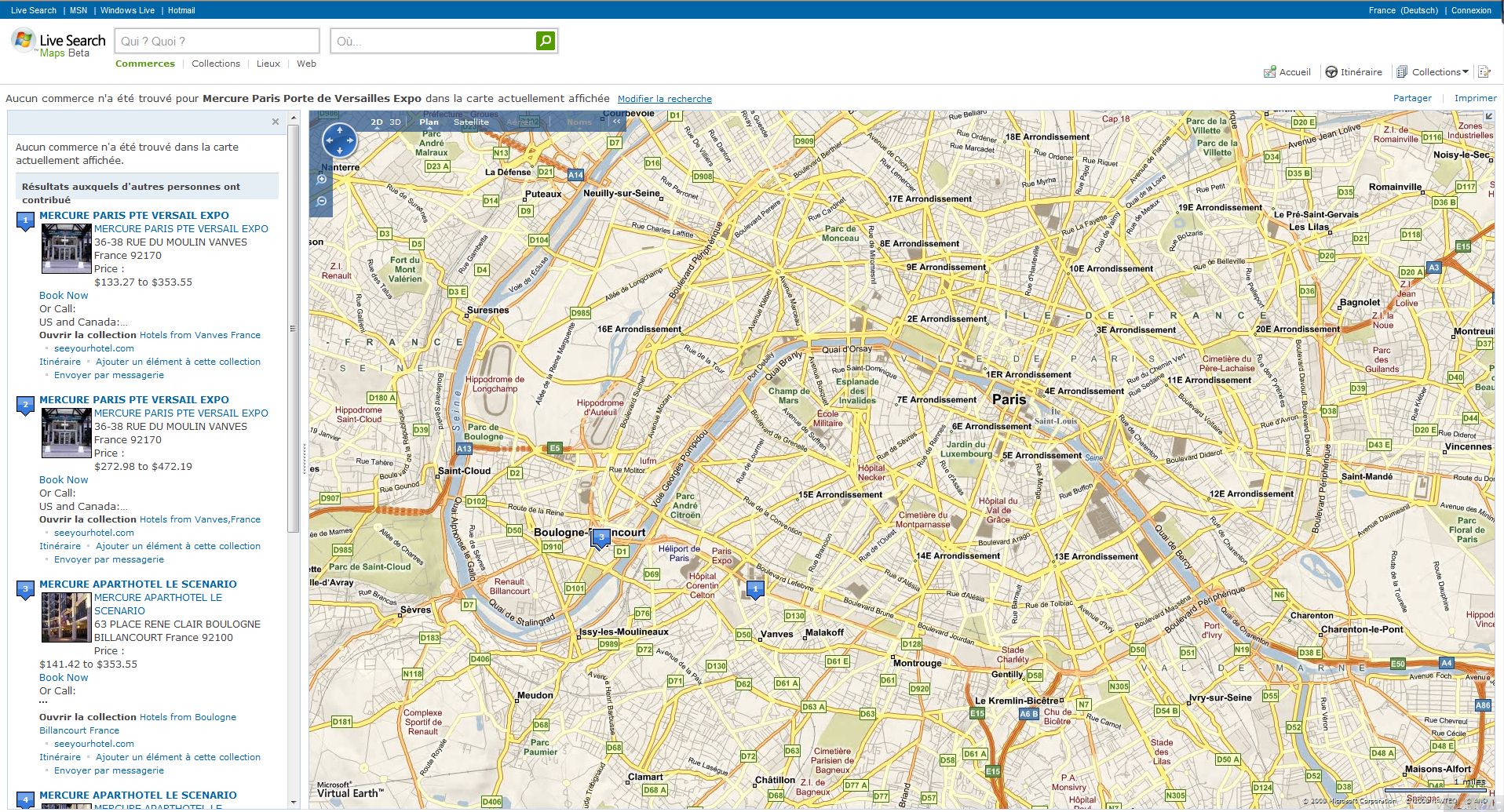Select the Collections search tab
1504x812 pixels.
point(216,64)
